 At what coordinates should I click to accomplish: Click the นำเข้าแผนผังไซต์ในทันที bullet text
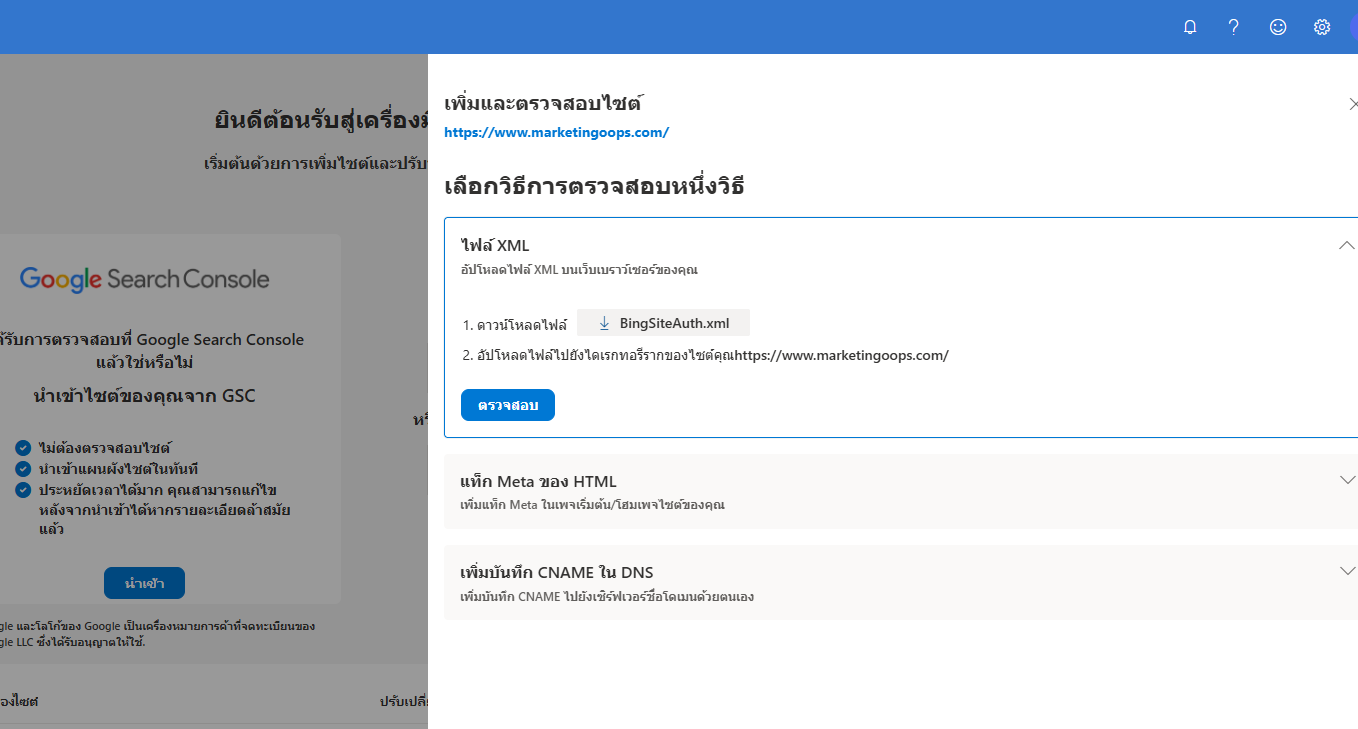(118, 469)
